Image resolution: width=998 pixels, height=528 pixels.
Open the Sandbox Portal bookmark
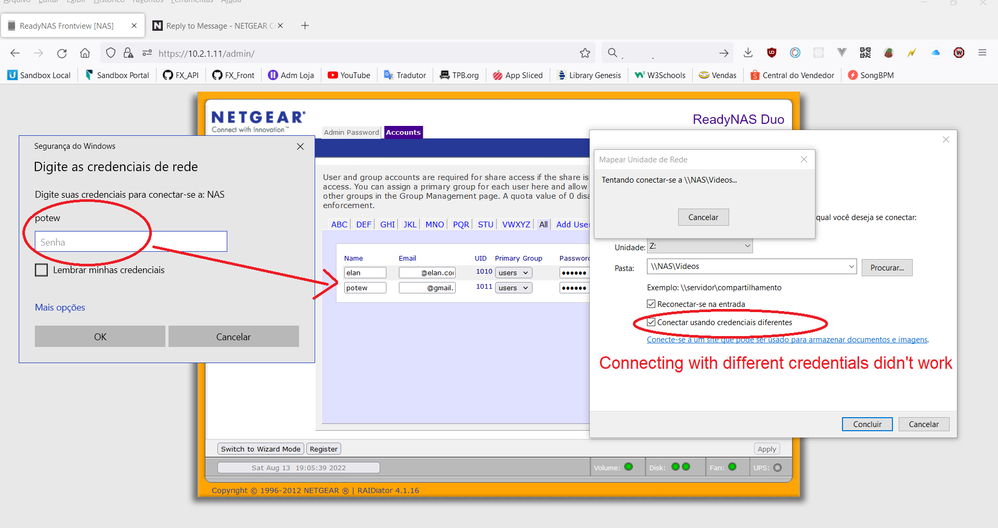tap(117, 75)
